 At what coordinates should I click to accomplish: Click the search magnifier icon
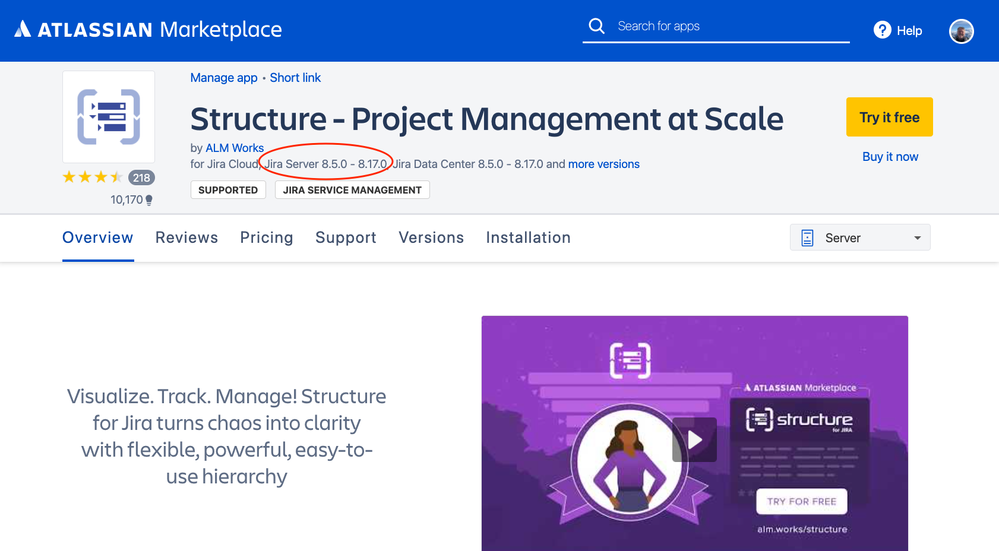pyautogui.click(x=596, y=26)
